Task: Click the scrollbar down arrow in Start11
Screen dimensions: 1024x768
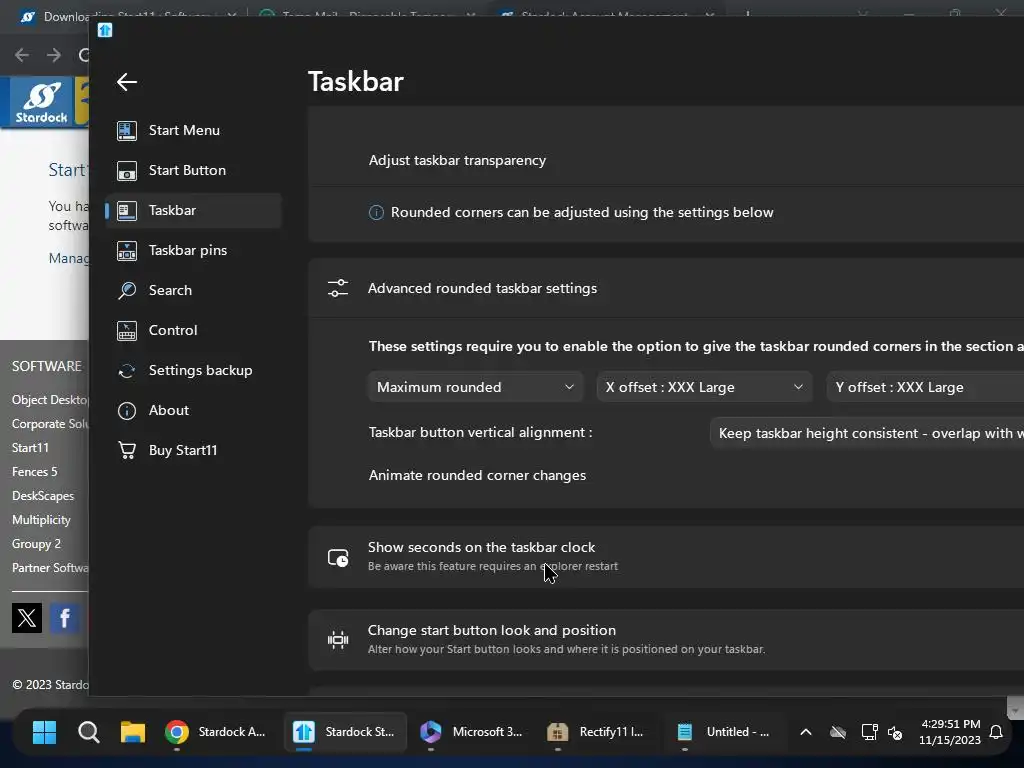Action: coord(1014,708)
